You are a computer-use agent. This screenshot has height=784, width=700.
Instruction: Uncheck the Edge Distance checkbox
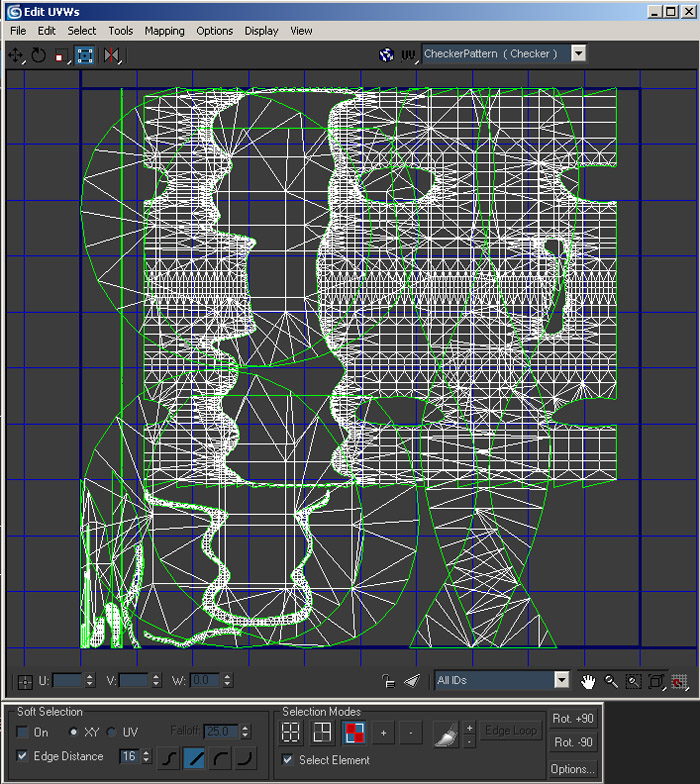tap(24, 756)
